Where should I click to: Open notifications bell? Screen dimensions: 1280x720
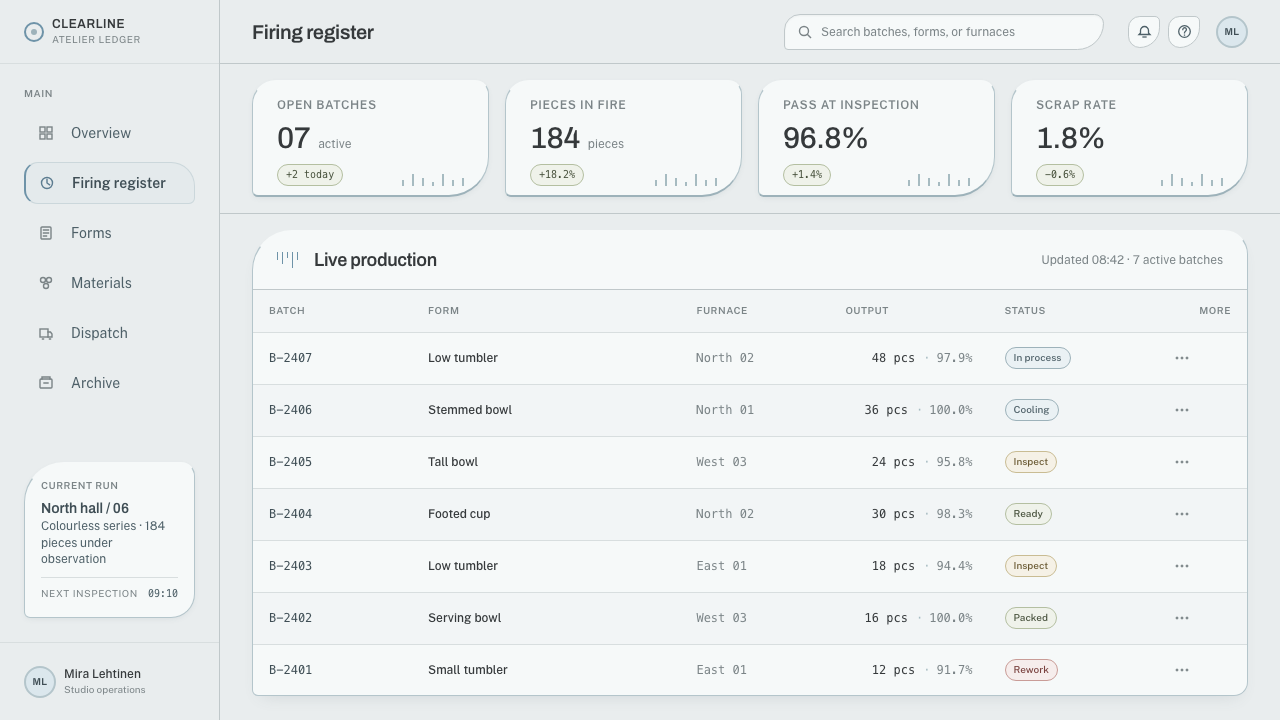(1144, 32)
